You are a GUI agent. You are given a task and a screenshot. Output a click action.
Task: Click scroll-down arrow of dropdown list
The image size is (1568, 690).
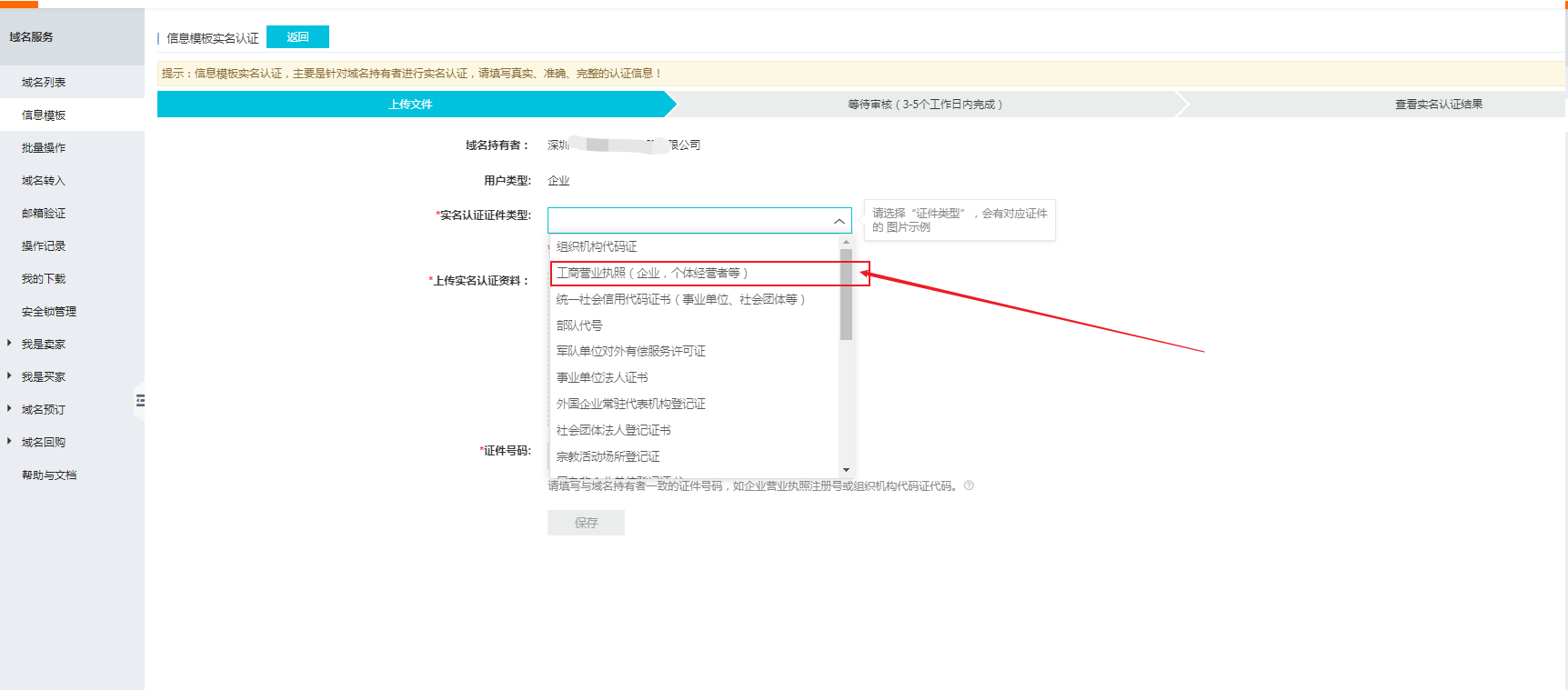(x=846, y=470)
